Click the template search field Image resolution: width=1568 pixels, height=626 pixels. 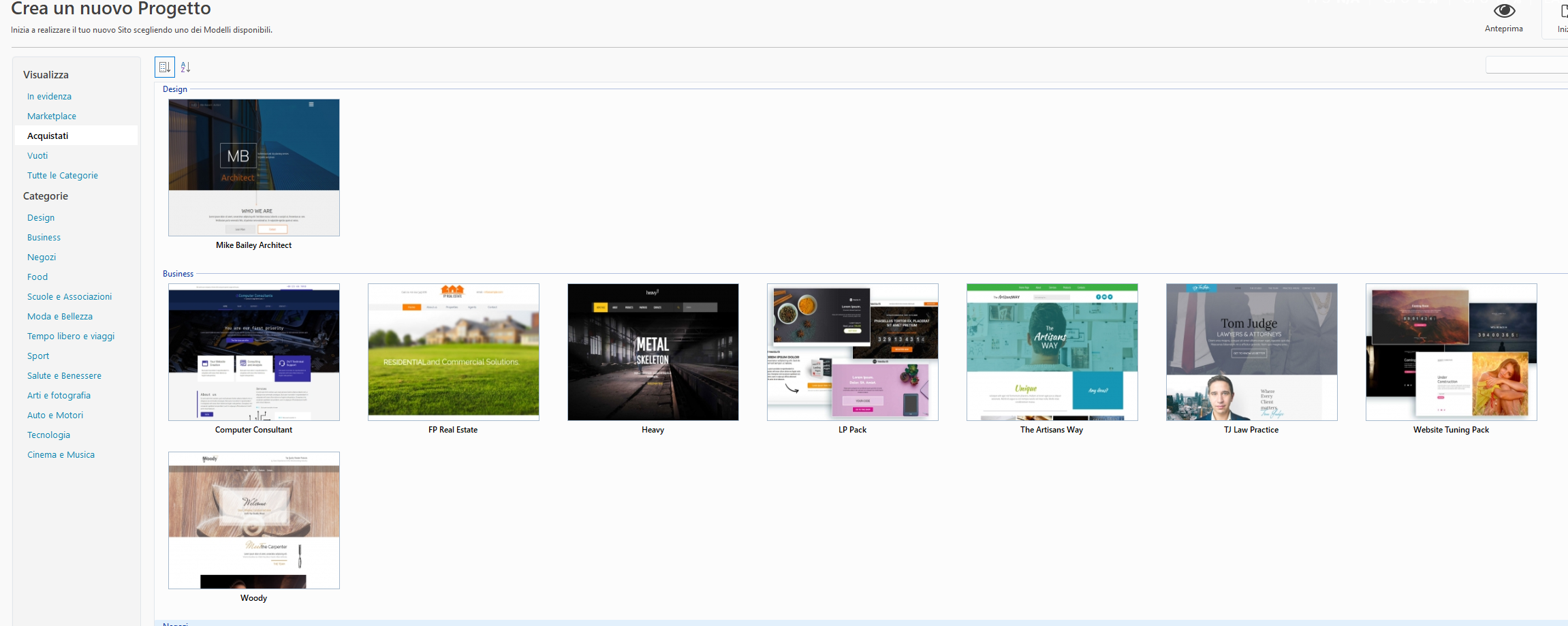[1526, 65]
